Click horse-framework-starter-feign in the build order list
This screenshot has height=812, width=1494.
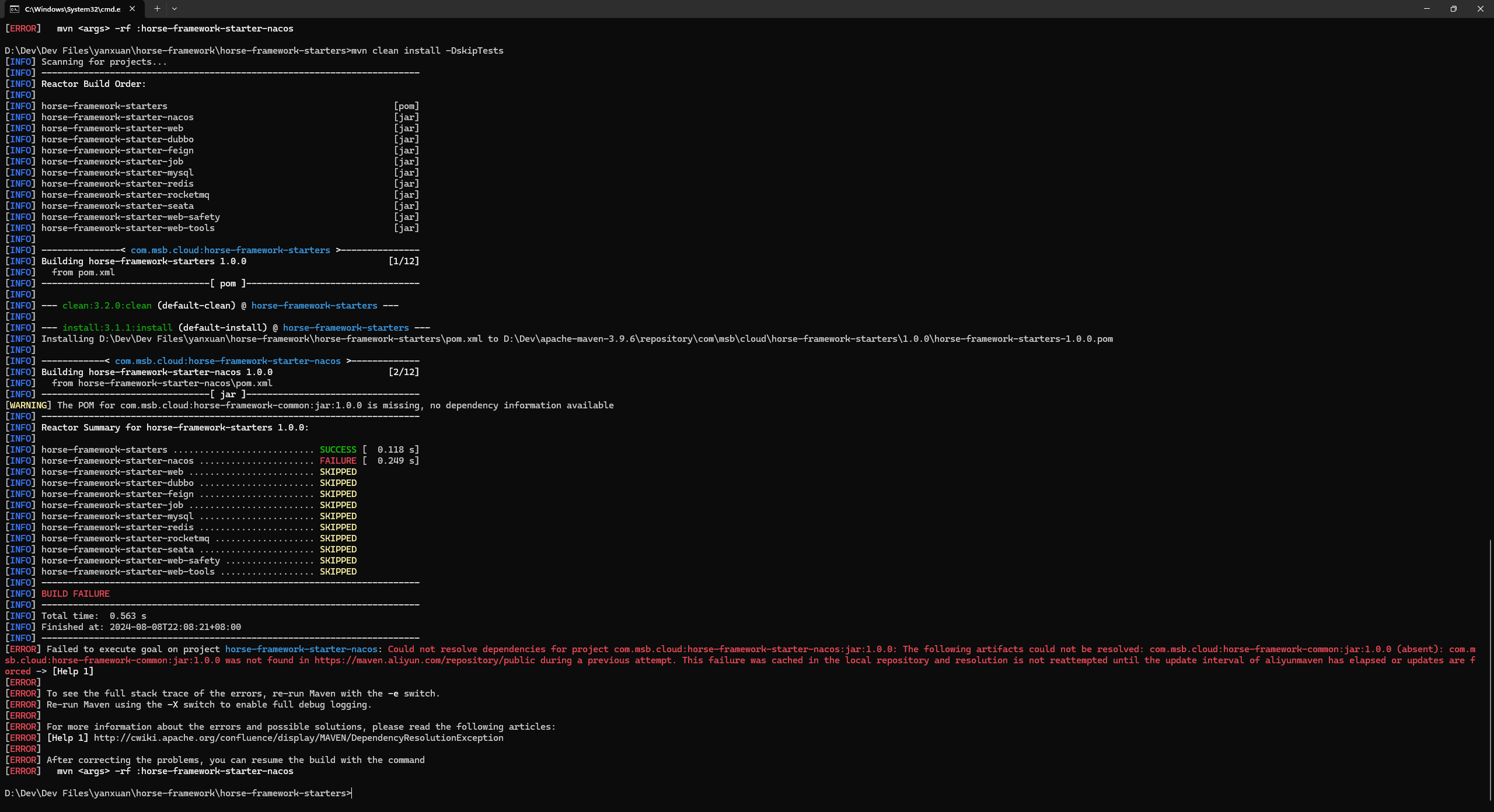pyautogui.click(x=117, y=150)
